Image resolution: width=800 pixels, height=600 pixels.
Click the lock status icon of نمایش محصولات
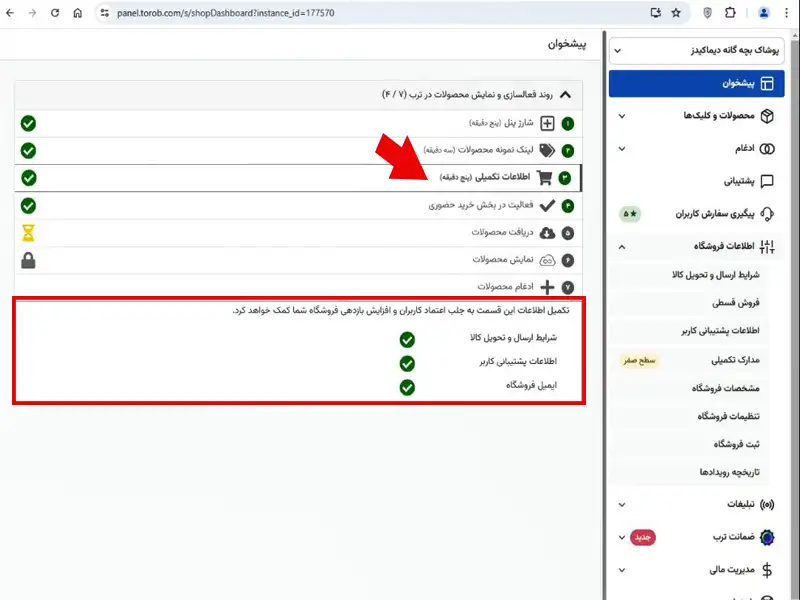[28, 260]
